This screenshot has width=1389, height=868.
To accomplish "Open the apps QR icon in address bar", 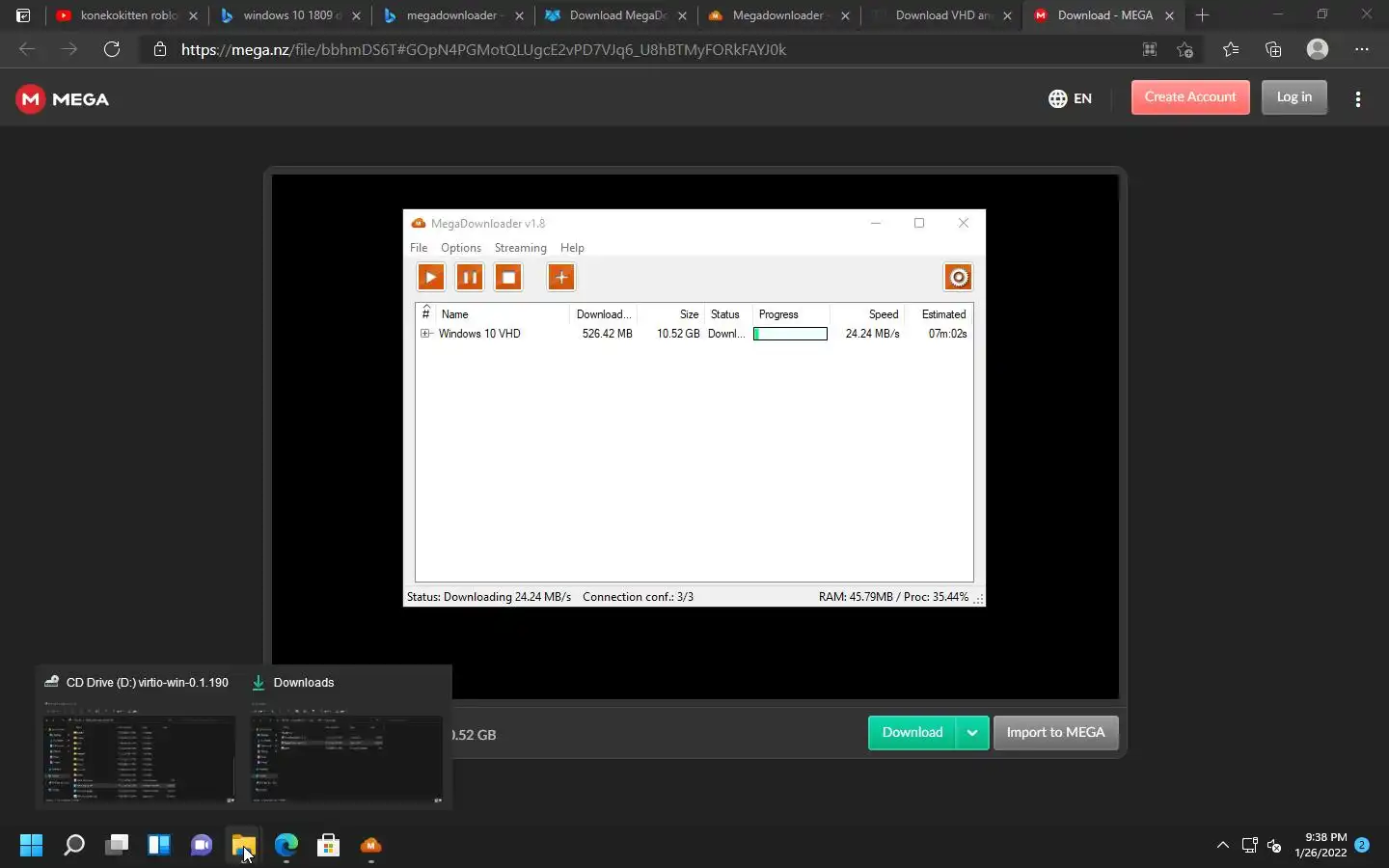I will [1150, 49].
